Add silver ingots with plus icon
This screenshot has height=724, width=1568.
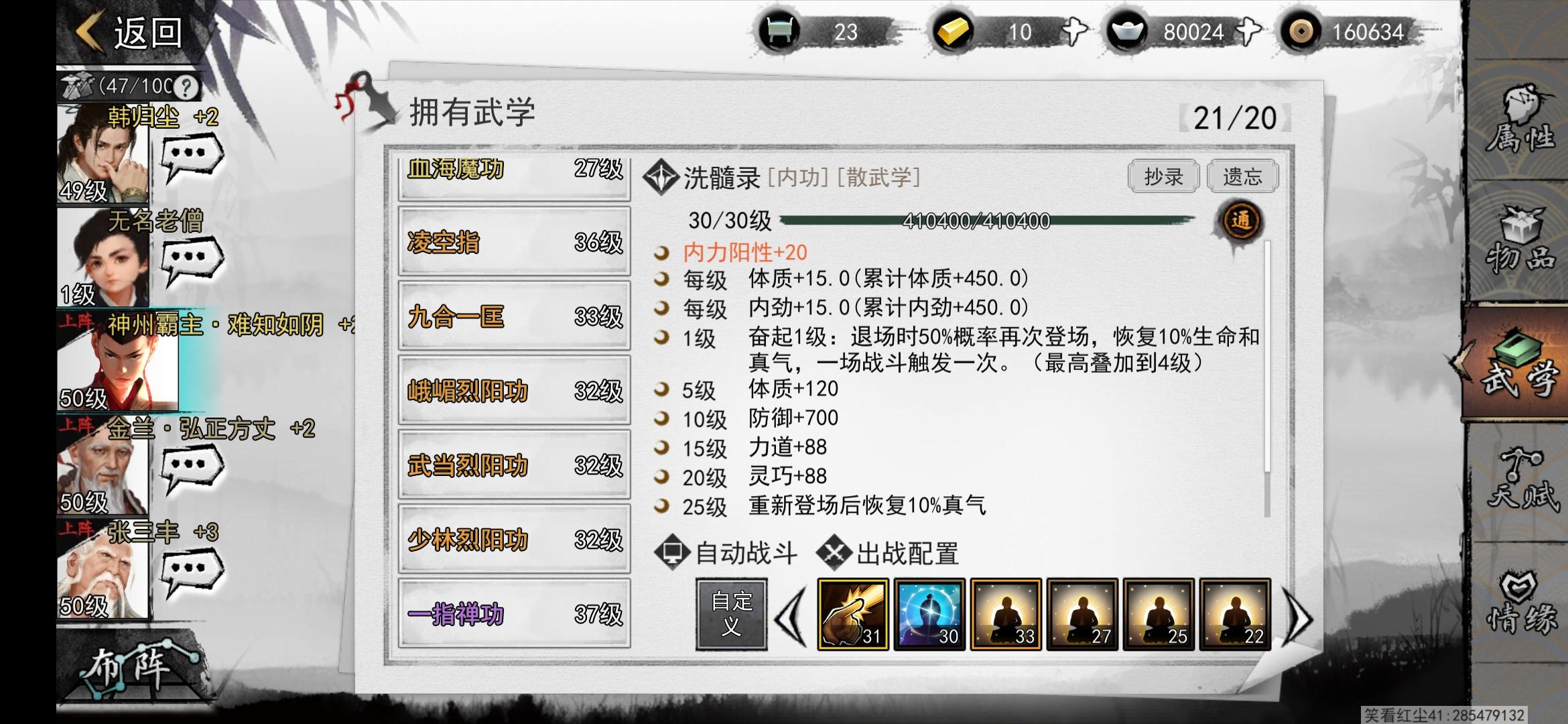click(x=1248, y=32)
